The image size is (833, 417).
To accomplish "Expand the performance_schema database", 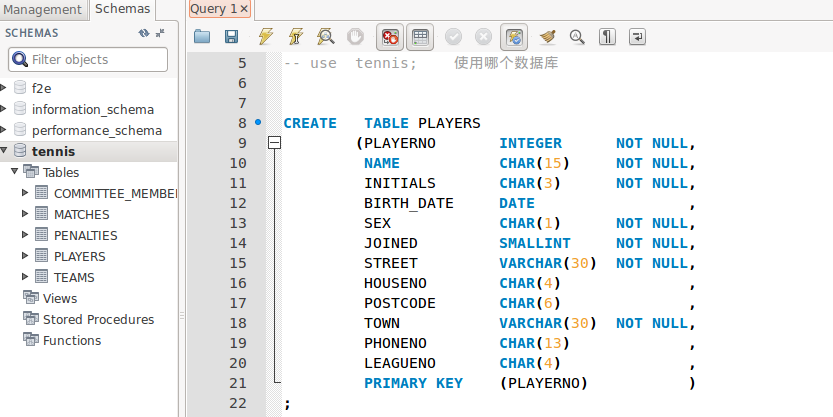I will tap(4, 130).
